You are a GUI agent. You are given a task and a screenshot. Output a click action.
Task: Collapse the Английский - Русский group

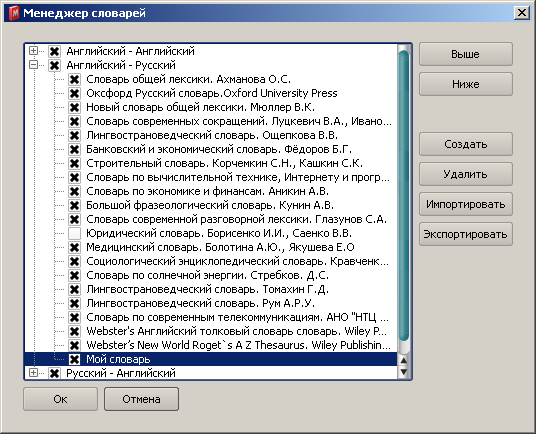tap(33, 65)
